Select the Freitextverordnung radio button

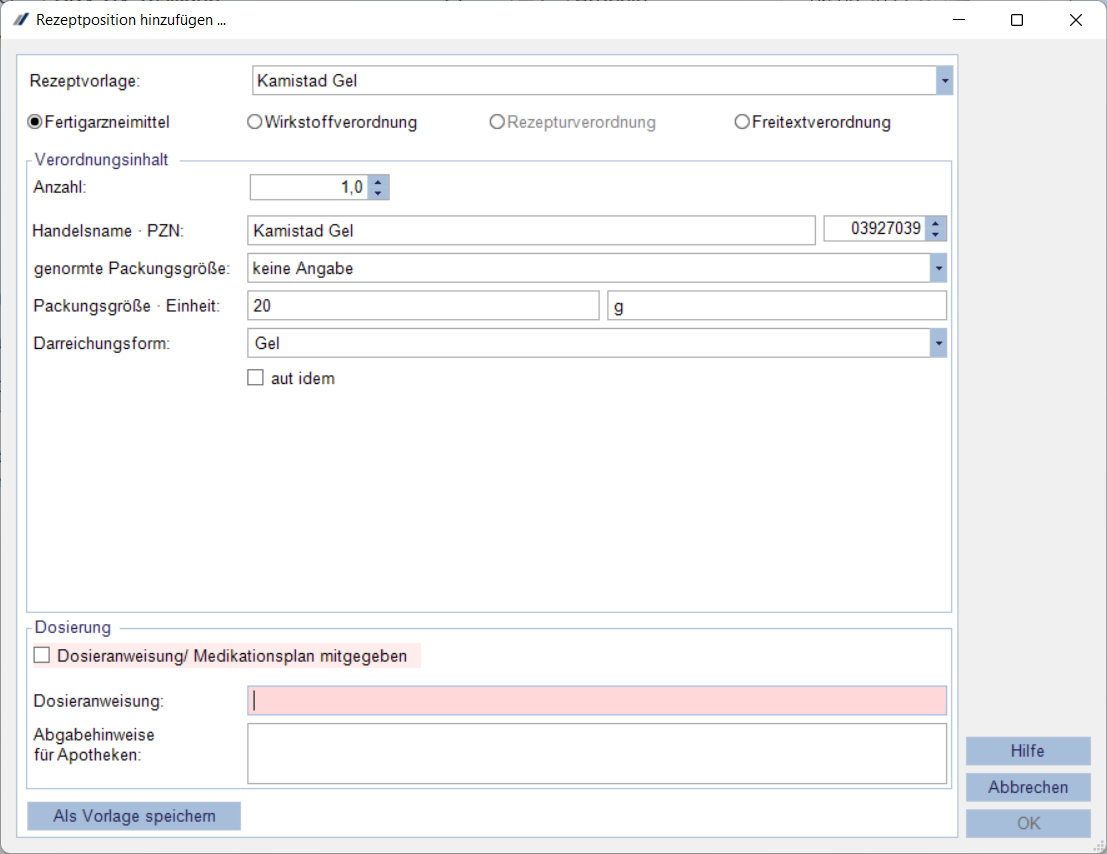[x=742, y=122]
